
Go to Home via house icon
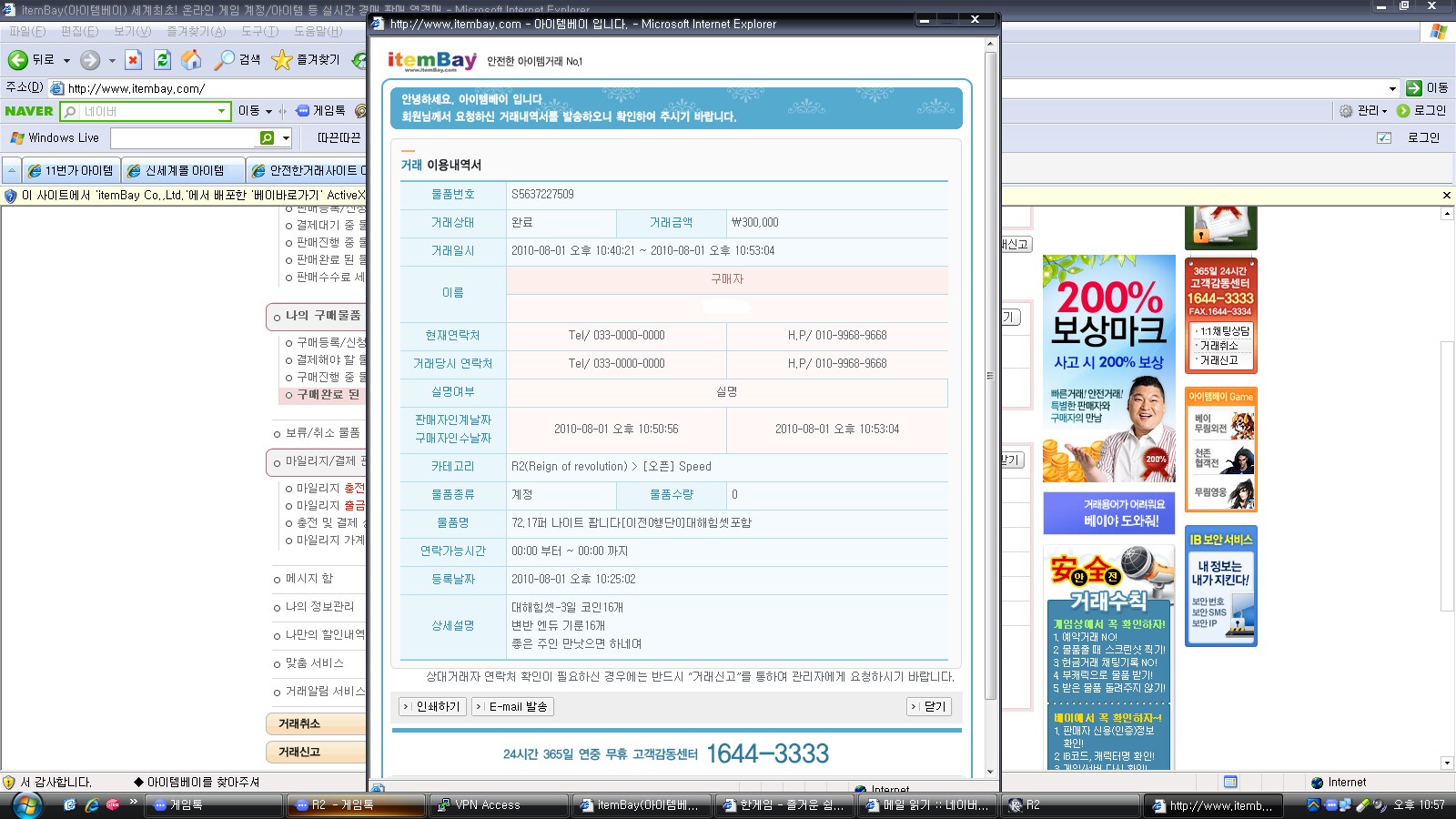coord(191,60)
